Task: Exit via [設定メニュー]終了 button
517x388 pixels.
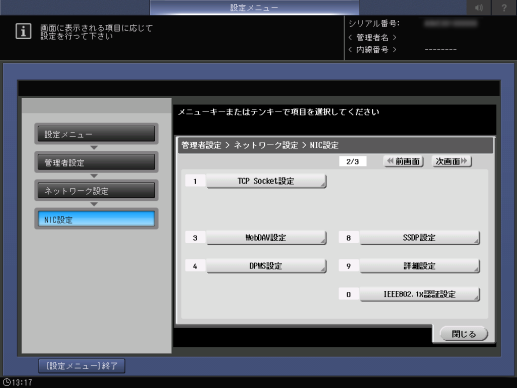Action: point(82,366)
